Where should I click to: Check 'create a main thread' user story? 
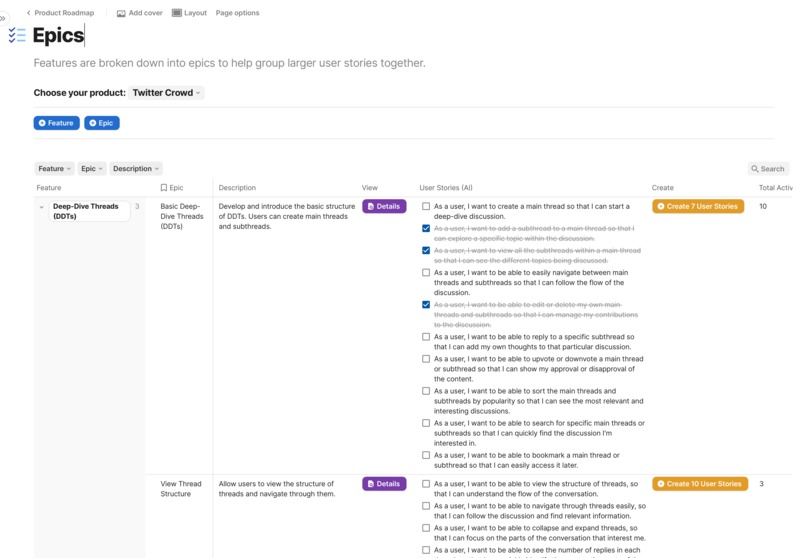426,207
